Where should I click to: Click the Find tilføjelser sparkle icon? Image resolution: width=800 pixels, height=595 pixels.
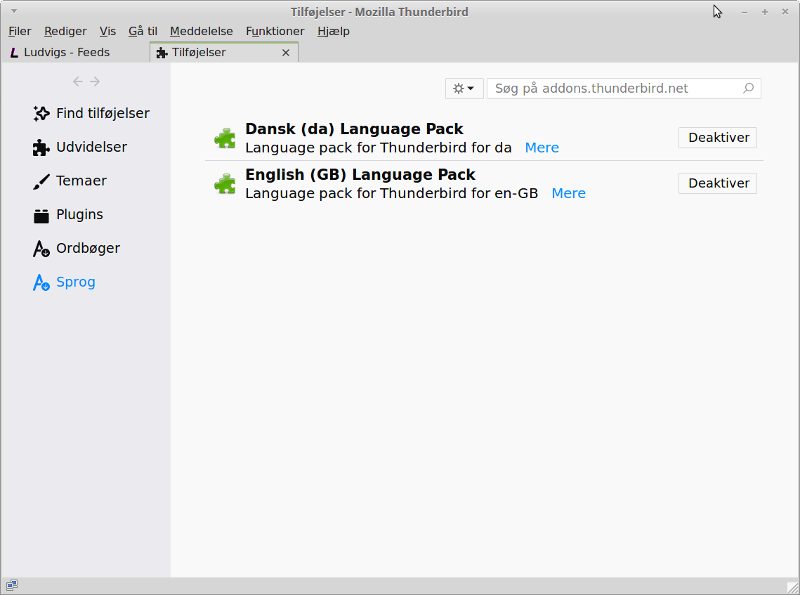point(41,113)
